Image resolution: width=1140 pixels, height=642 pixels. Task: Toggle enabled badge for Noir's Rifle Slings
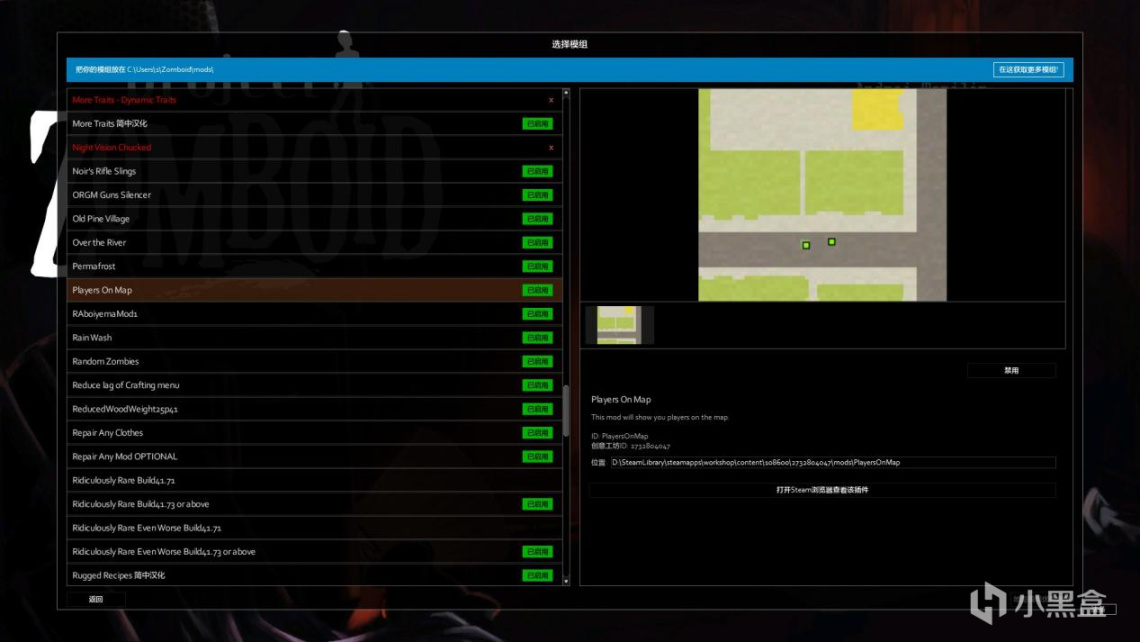[x=537, y=172]
